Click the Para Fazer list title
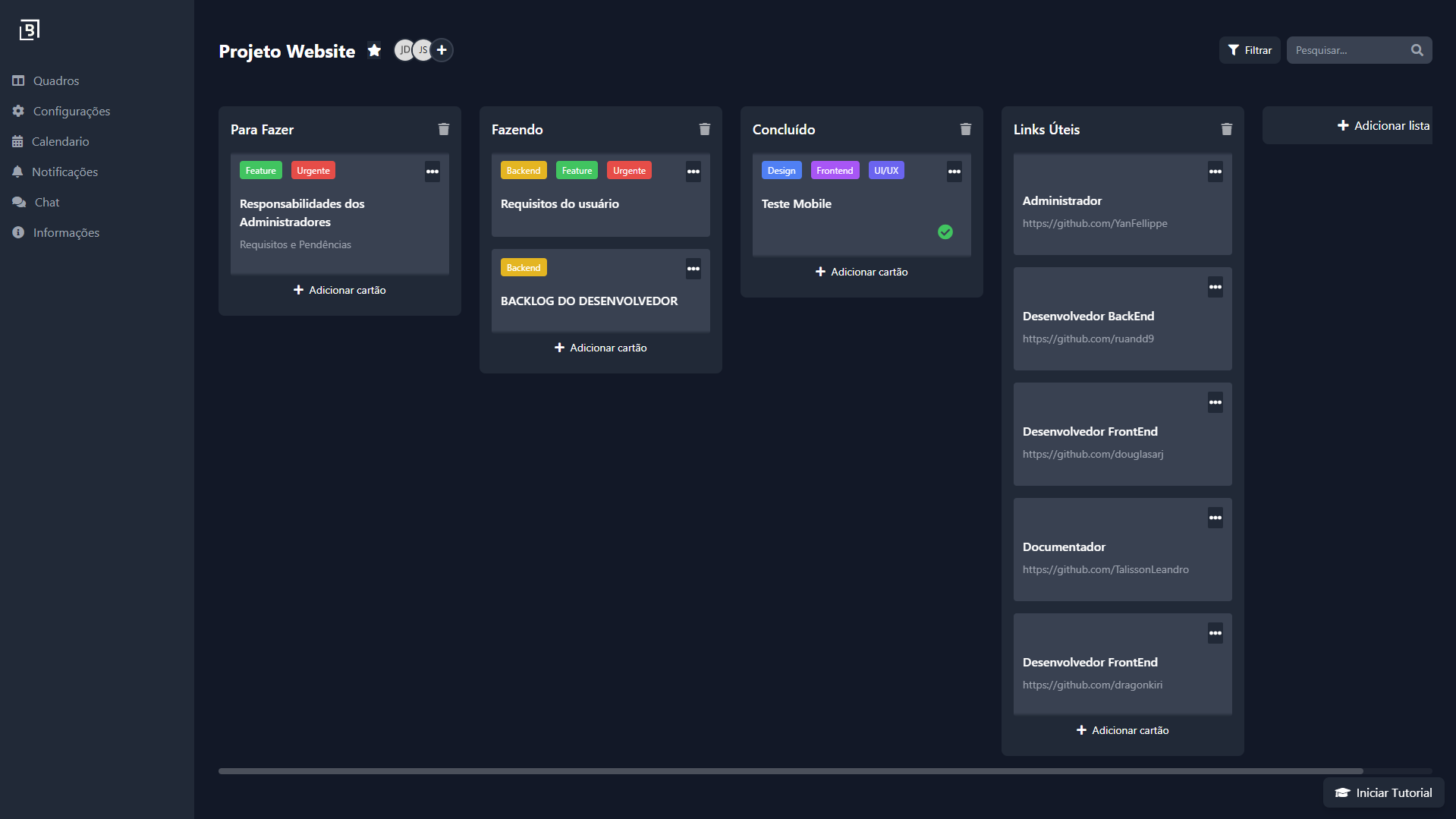 pyautogui.click(x=262, y=130)
